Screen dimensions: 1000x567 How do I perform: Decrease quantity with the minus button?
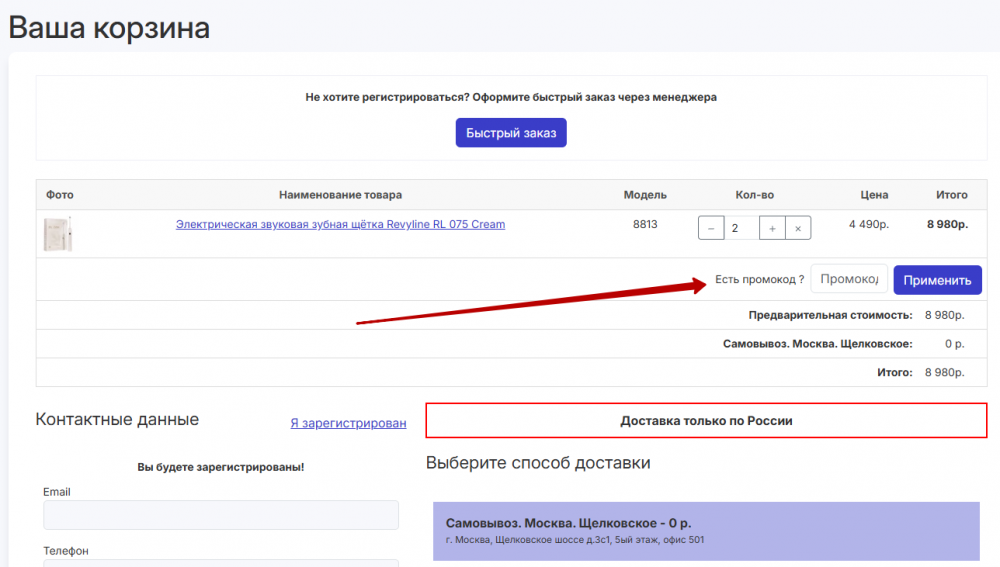coord(711,228)
